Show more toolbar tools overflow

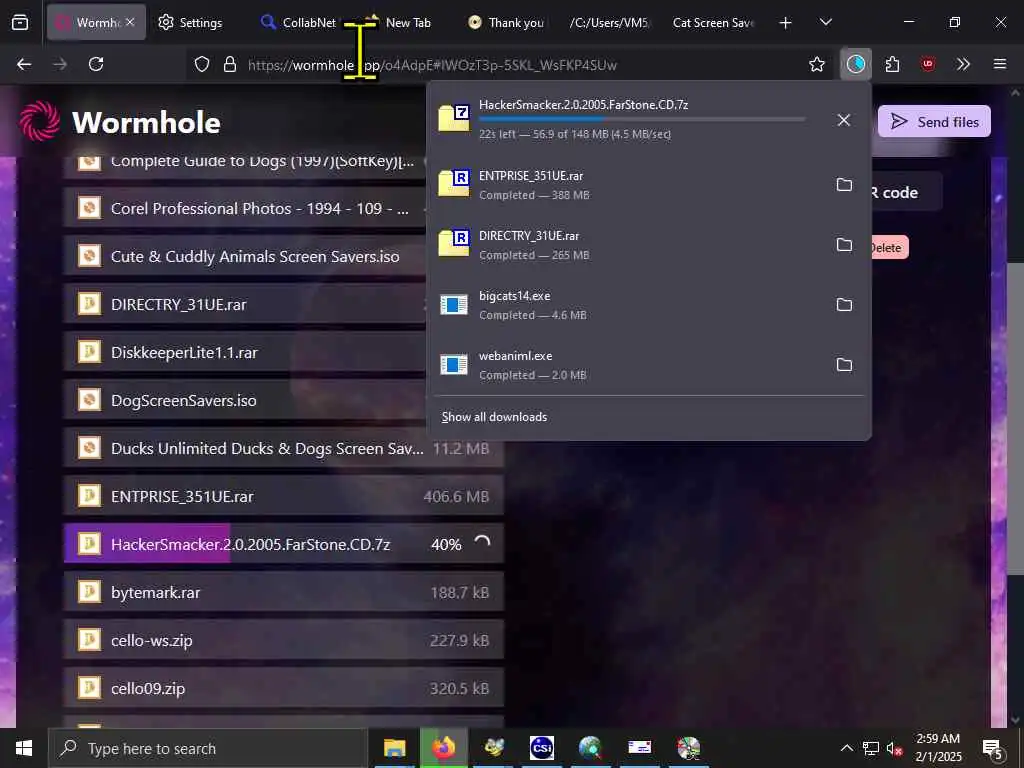click(963, 64)
